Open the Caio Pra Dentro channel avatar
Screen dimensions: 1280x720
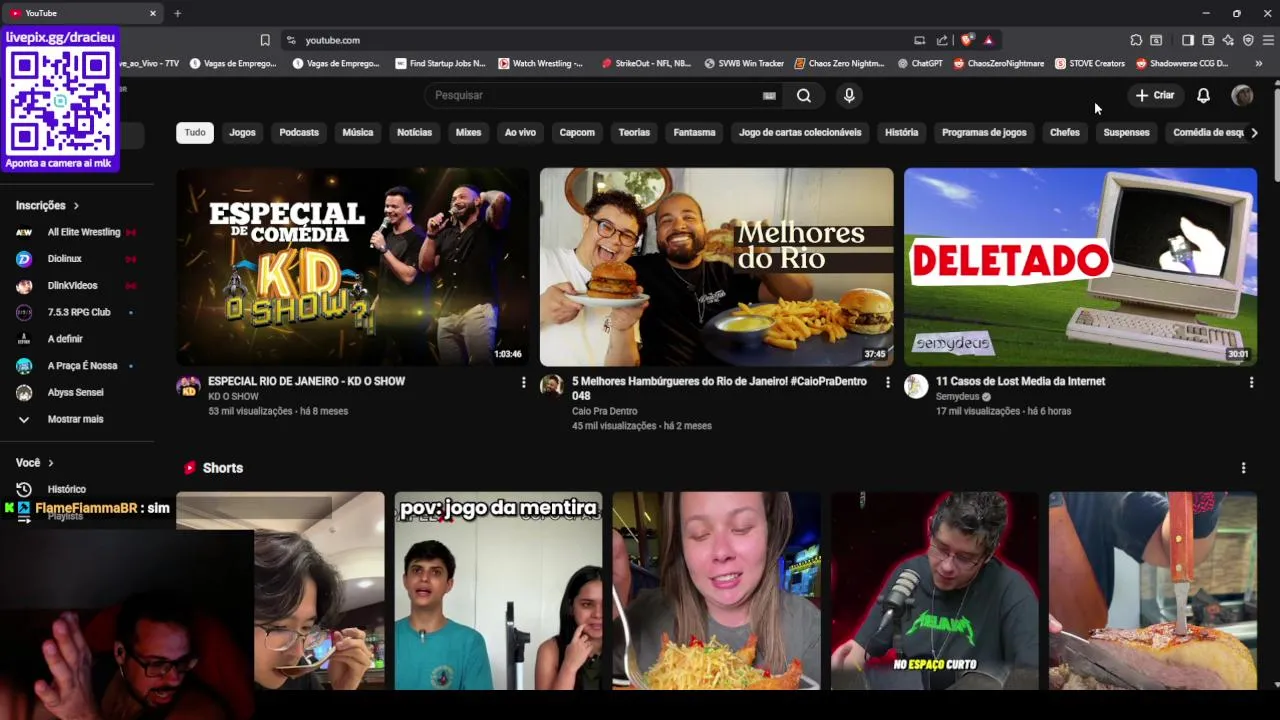tap(552, 387)
